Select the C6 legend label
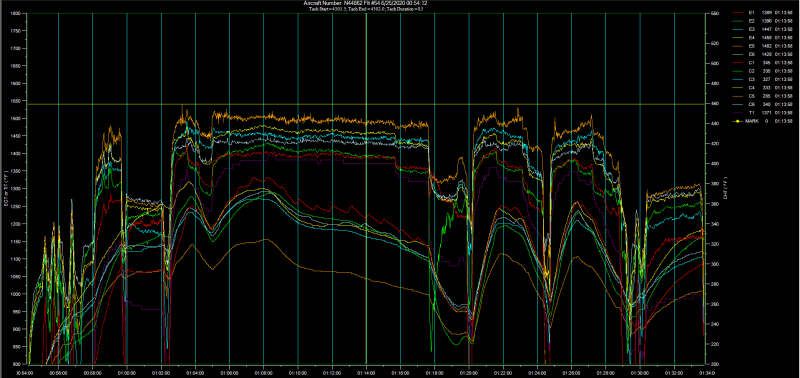 coord(752,105)
